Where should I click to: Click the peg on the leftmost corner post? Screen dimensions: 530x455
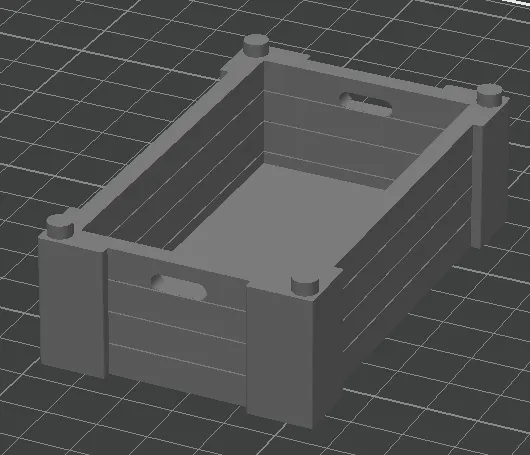click(x=60, y=225)
